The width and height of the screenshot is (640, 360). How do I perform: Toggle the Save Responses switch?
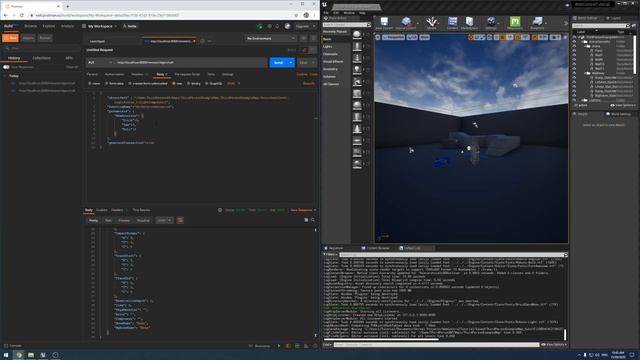[6, 67]
